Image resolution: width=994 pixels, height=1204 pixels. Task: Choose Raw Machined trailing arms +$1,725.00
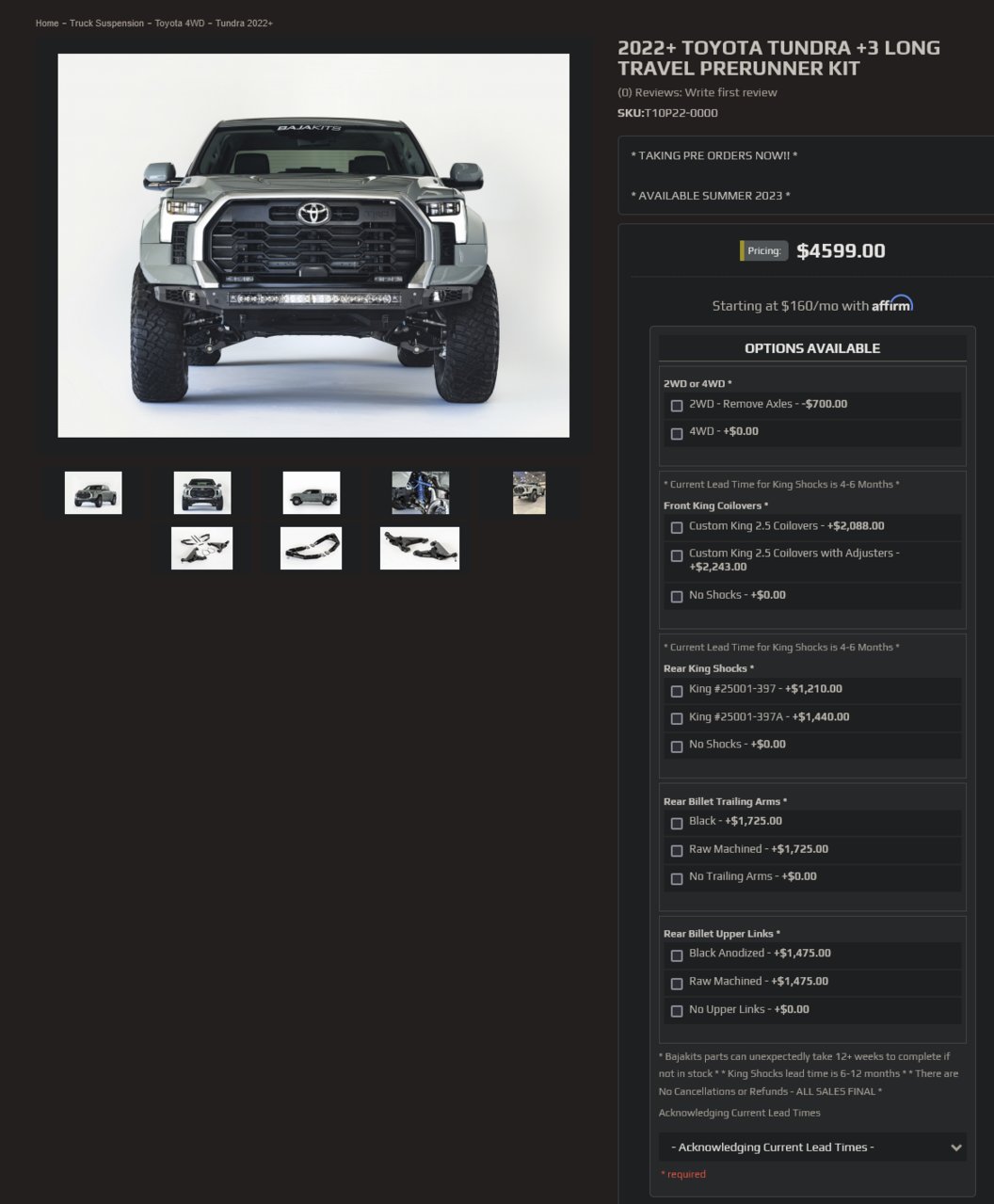[x=676, y=851]
